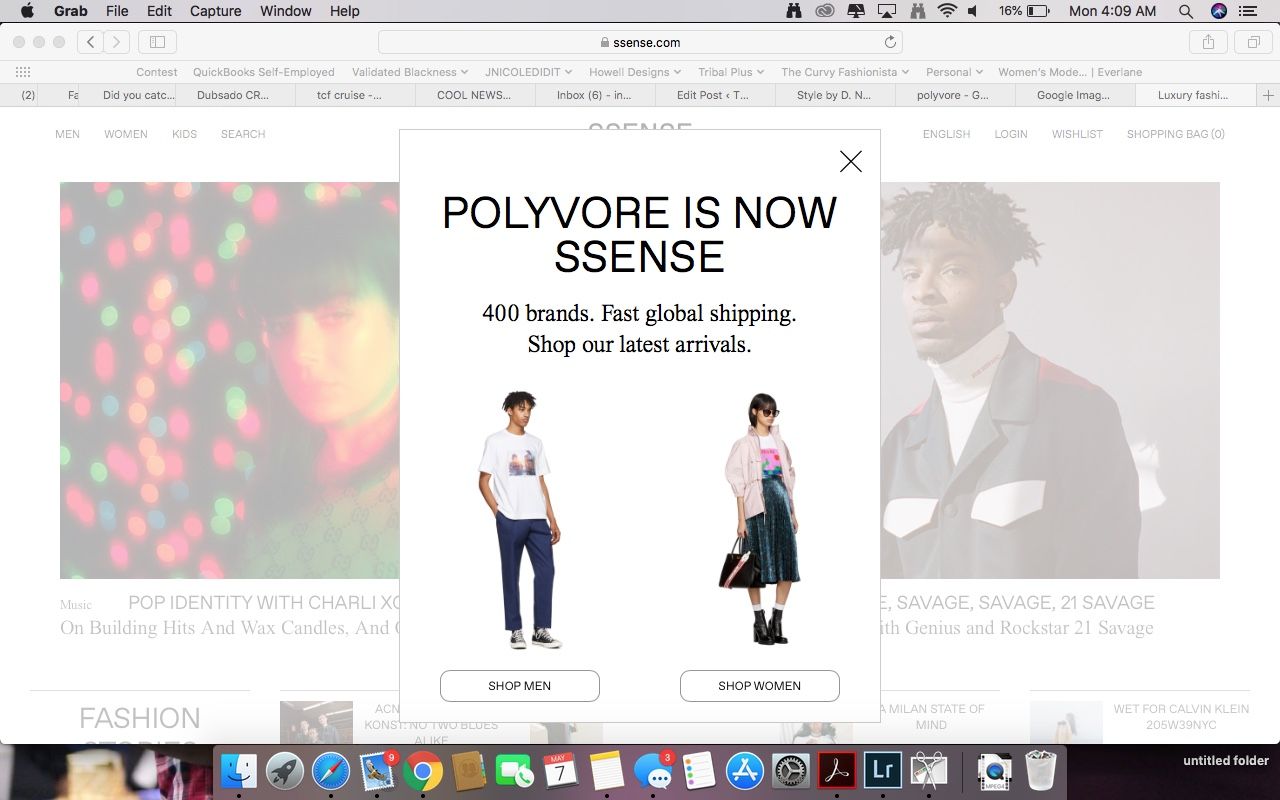Image resolution: width=1280 pixels, height=800 pixels.
Task: Launch Lightroom from the Dock
Action: (883, 771)
